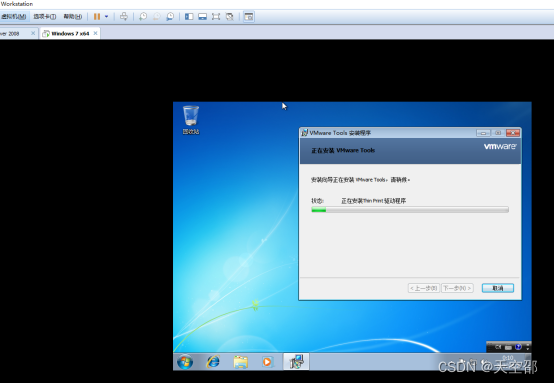
Task: Close the VMware Tools installer window
Action: [x=513, y=133]
